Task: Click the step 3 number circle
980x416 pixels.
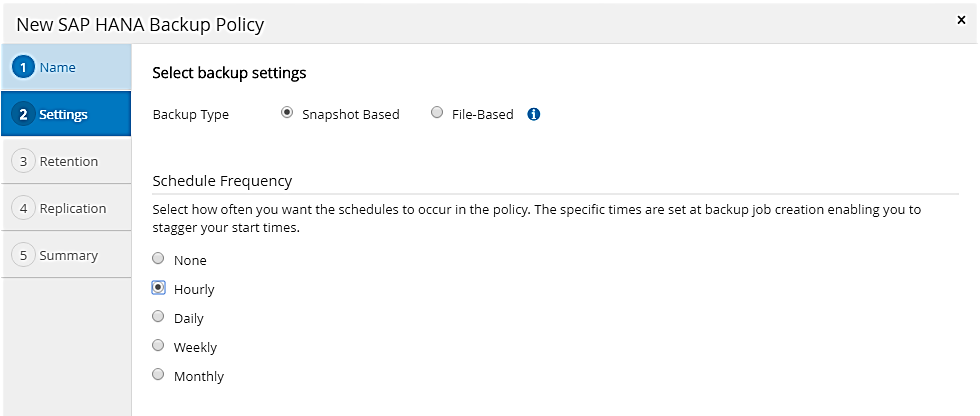Action: click(x=24, y=161)
